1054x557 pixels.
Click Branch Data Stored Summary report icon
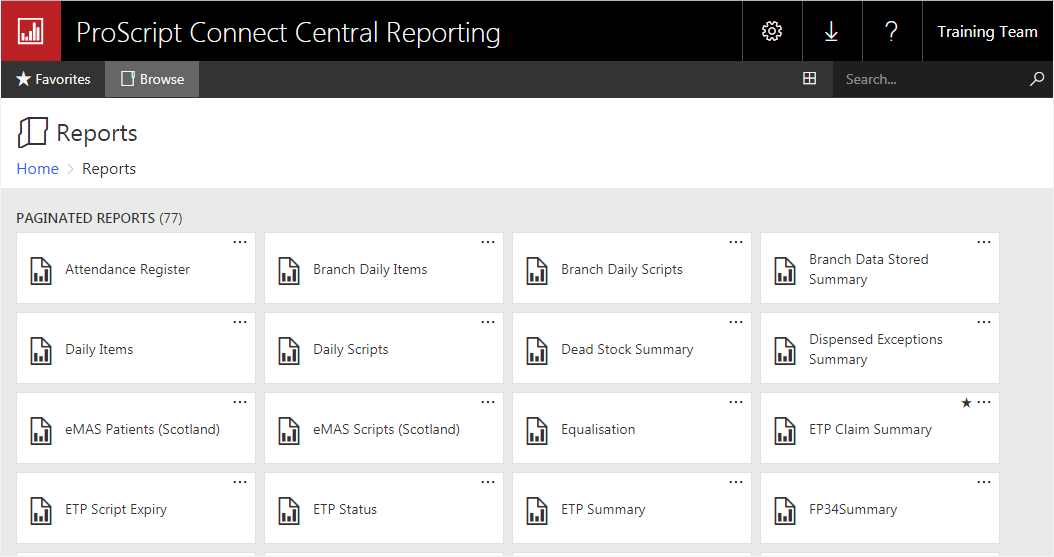(785, 271)
